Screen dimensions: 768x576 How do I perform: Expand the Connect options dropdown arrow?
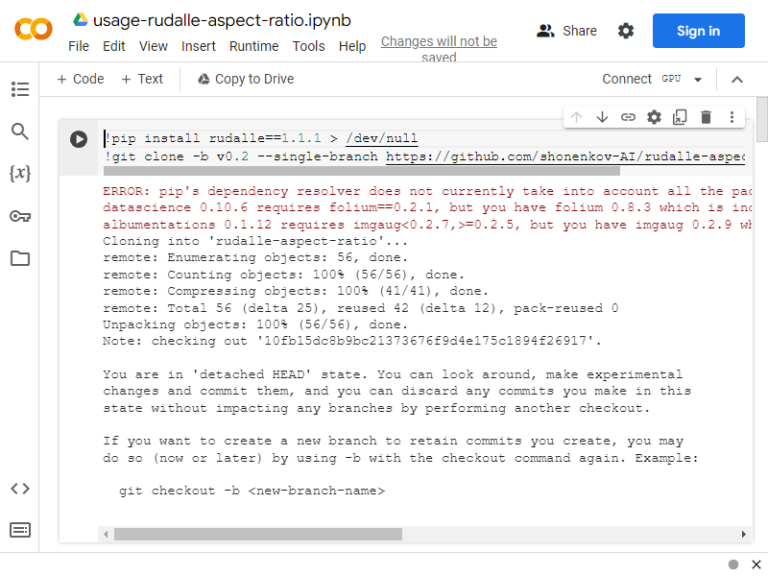pyautogui.click(x=698, y=79)
